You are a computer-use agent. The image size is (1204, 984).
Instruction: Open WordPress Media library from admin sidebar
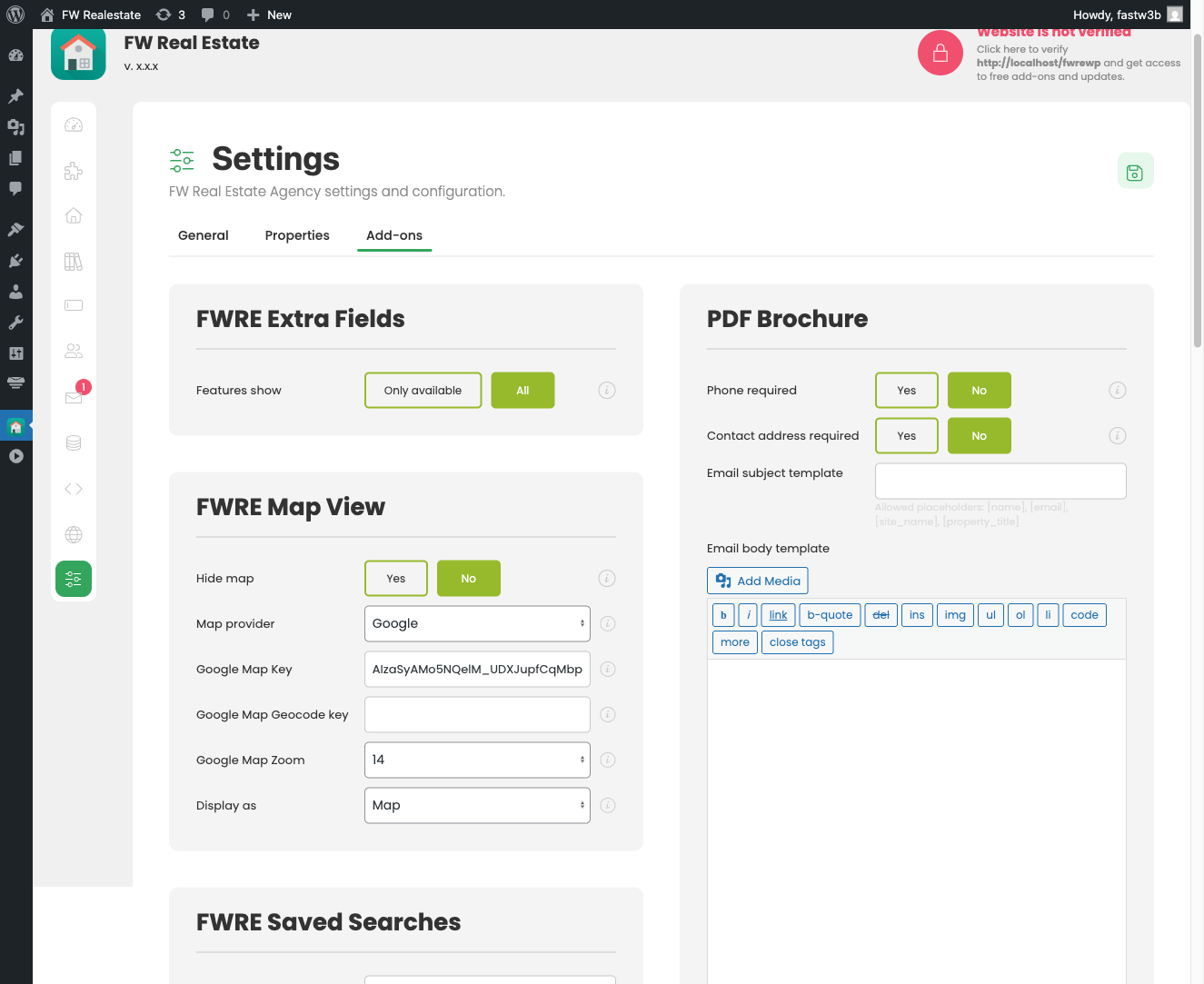click(x=15, y=127)
